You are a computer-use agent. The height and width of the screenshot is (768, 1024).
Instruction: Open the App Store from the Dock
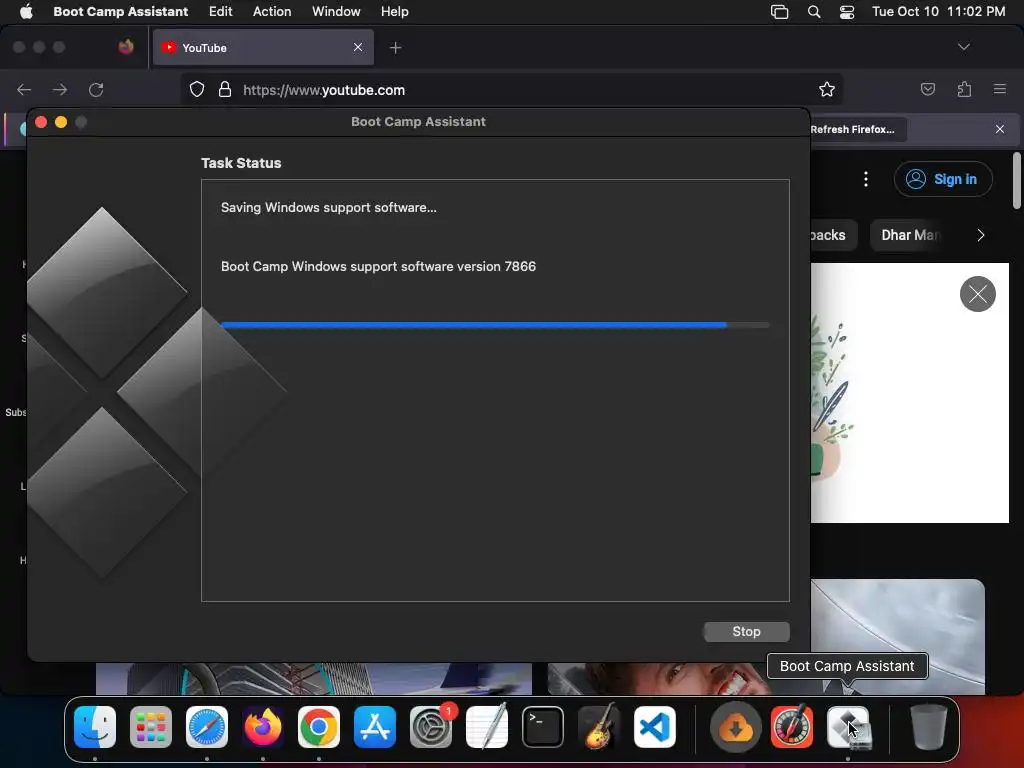(375, 727)
